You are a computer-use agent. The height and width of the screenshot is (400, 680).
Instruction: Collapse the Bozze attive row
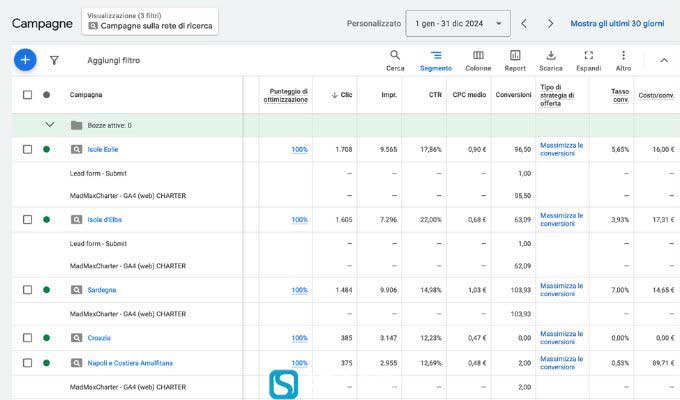50,125
